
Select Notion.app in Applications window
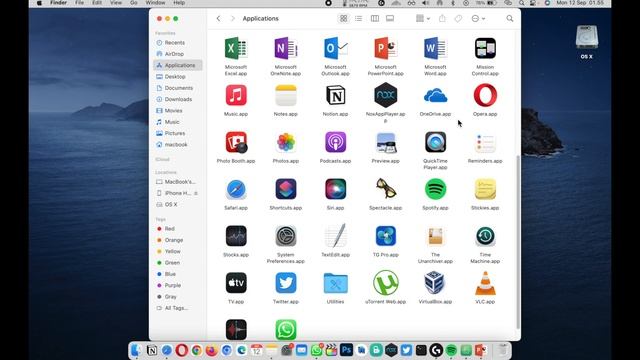pyautogui.click(x=336, y=95)
